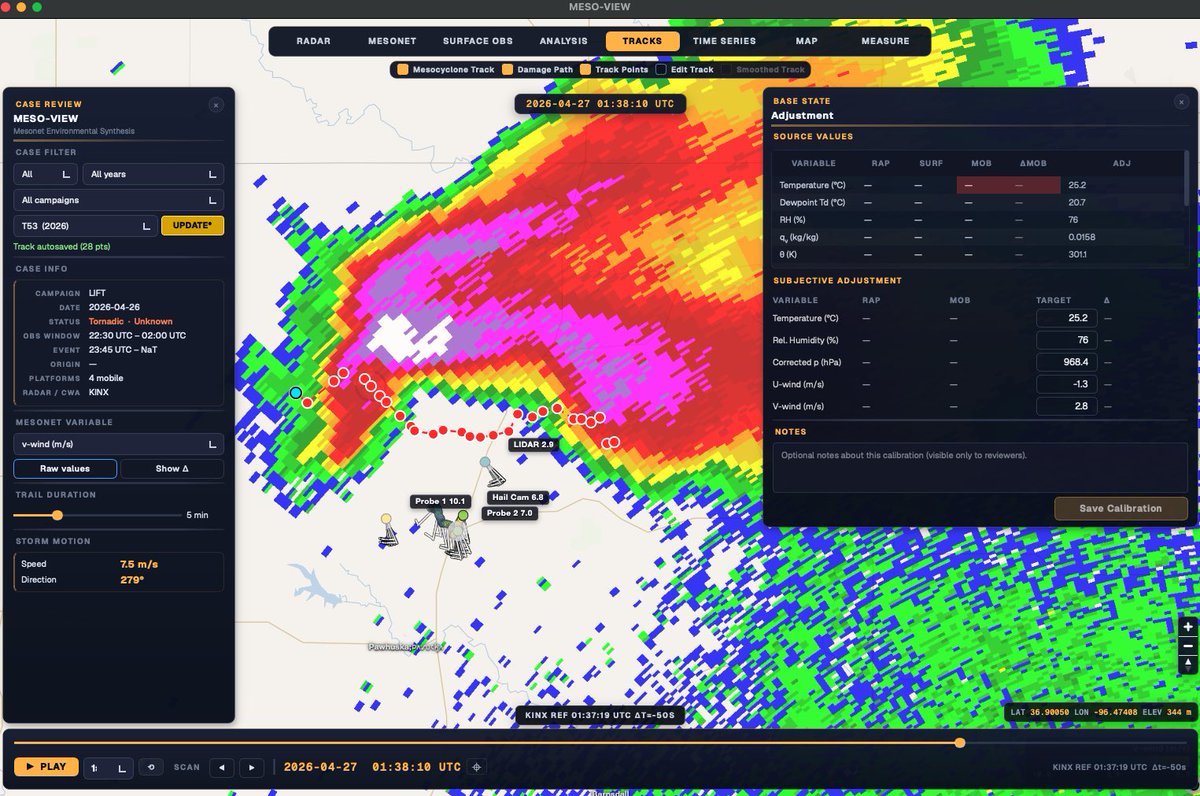Click the Rel. Humidity target input field
The image size is (1200, 796).
pyautogui.click(x=1067, y=340)
